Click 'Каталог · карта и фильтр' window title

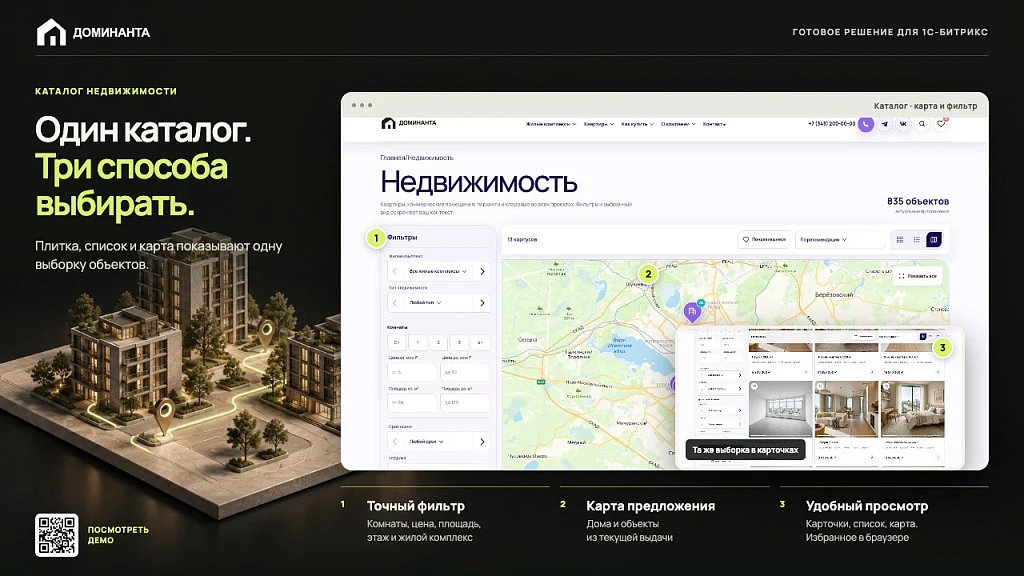tap(925, 106)
